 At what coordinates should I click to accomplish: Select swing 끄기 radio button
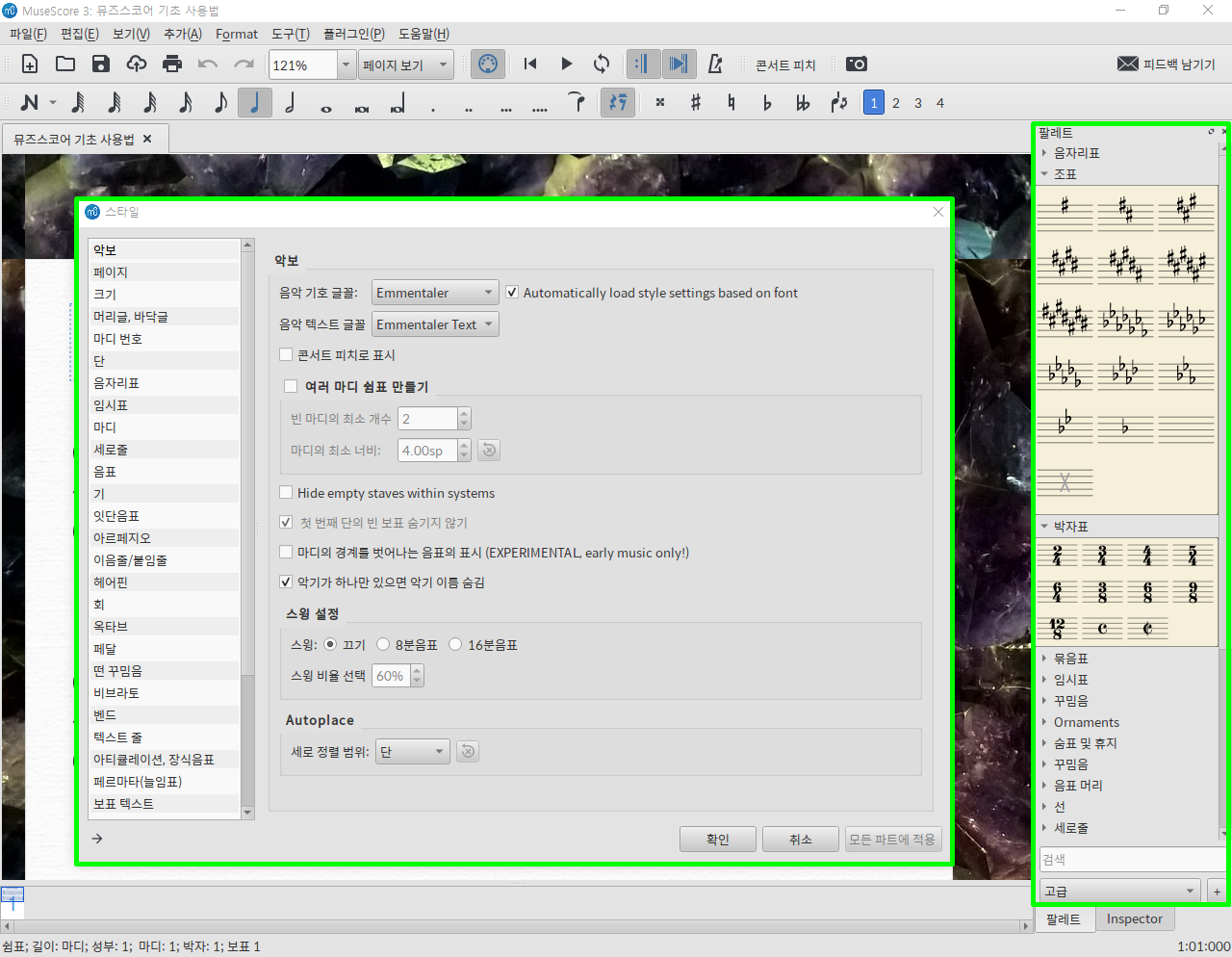(330, 644)
